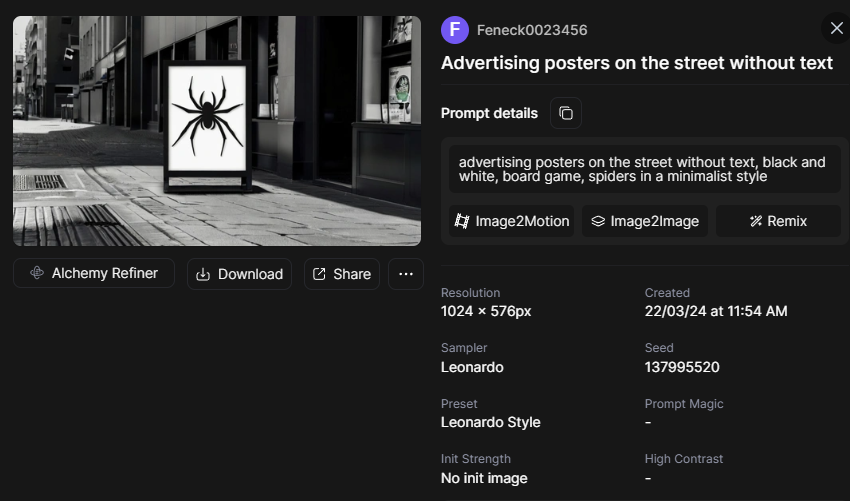
Task: Open the Feneck0023456 profile link
Action: point(532,30)
